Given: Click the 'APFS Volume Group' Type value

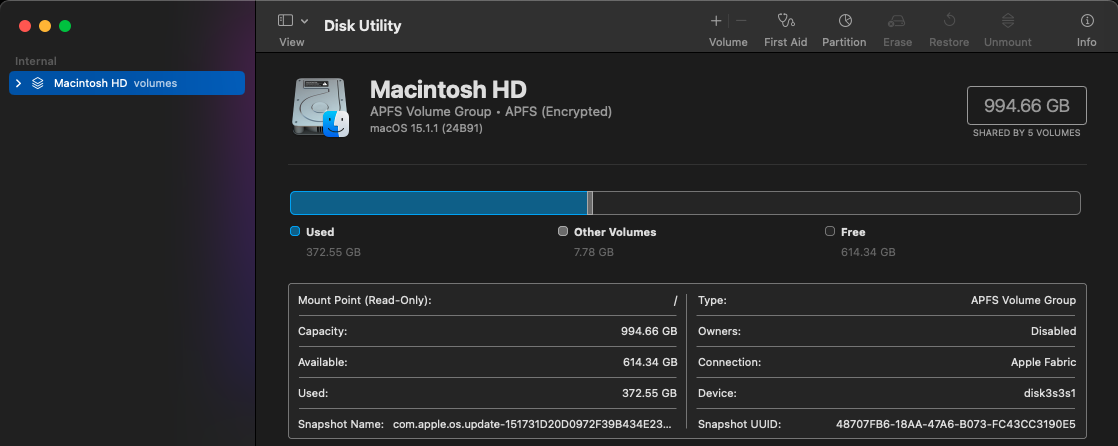Looking at the screenshot, I should [1023, 301].
